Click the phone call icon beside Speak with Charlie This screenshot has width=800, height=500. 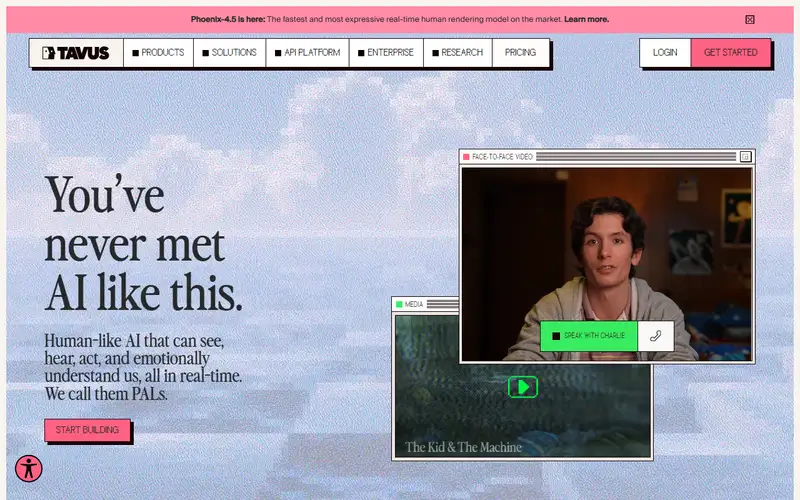pyautogui.click(x=656, y=336)
